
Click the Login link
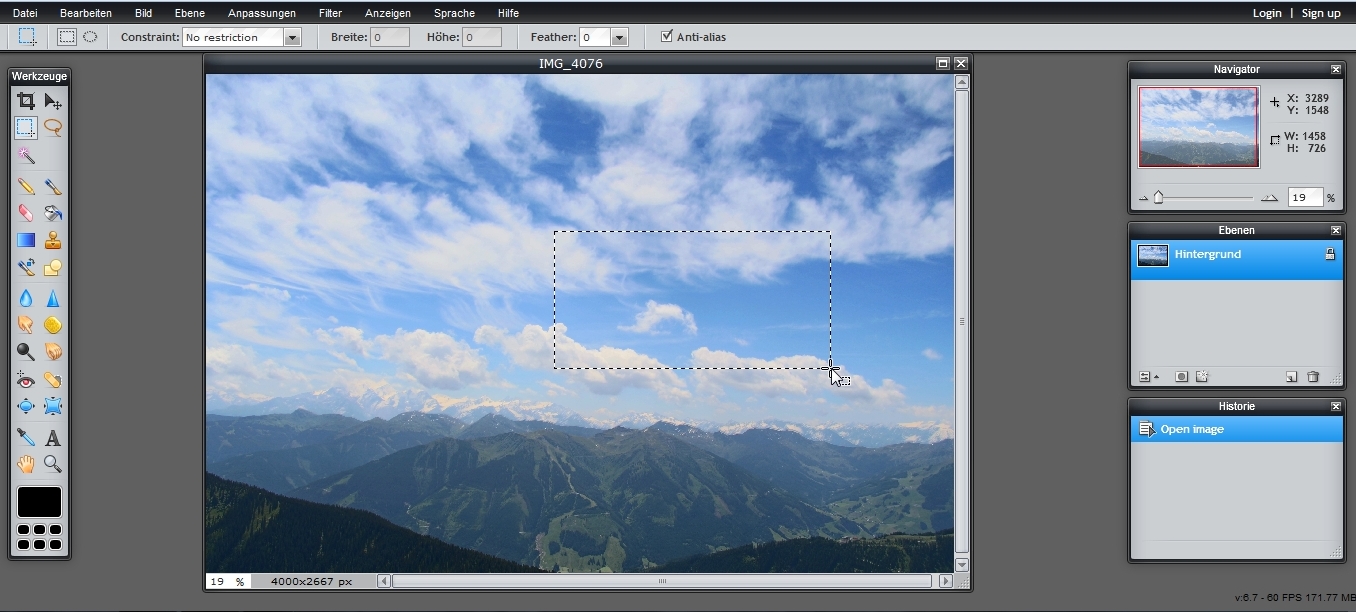[x=1267, y=13]
